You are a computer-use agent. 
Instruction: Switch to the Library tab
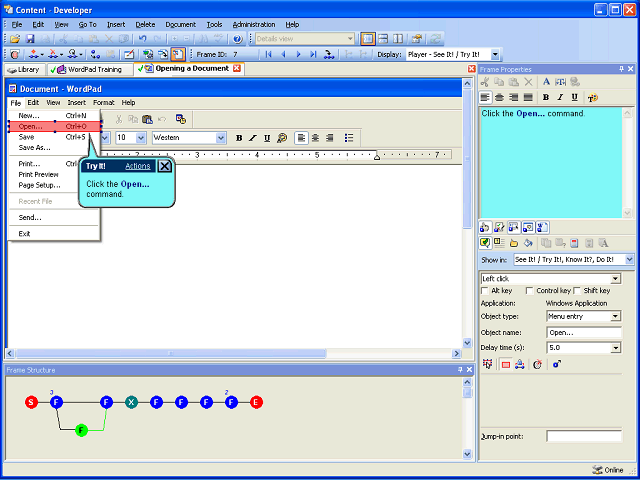(24, 69)
